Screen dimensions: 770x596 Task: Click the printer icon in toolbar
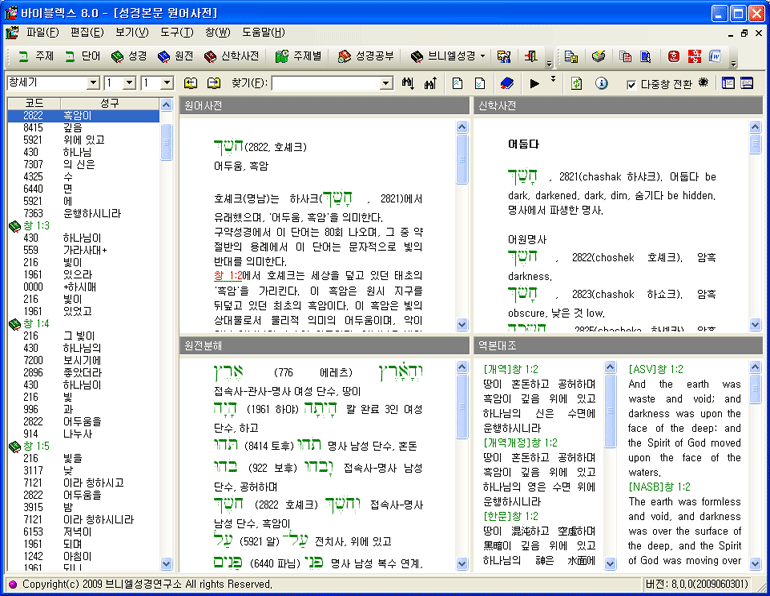(598, 56)
